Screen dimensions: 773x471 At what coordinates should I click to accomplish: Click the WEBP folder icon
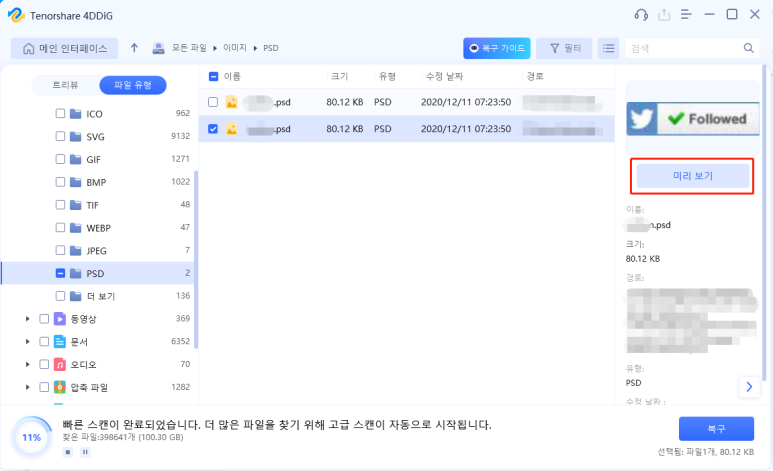tap(75, 227)
